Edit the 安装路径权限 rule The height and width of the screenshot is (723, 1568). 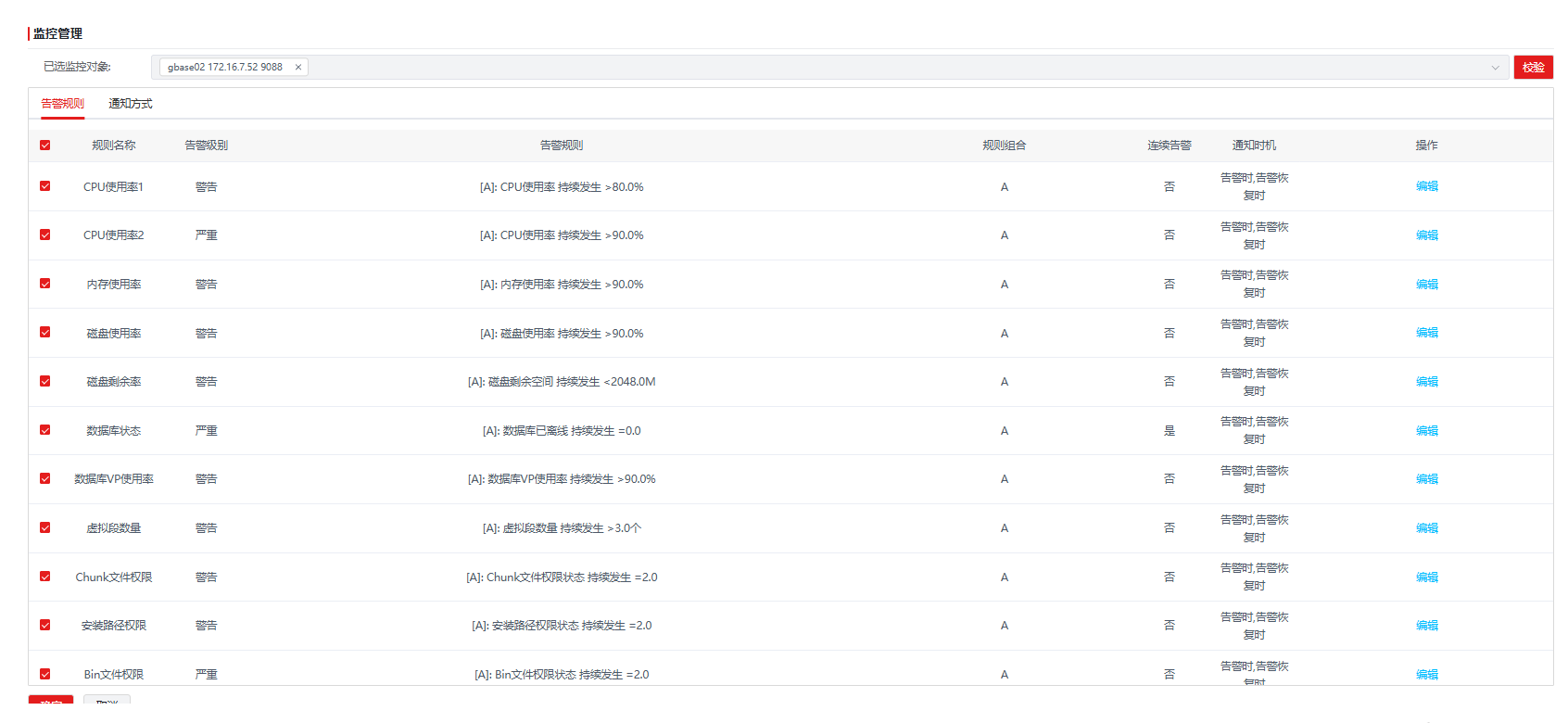pos(1426,626)
